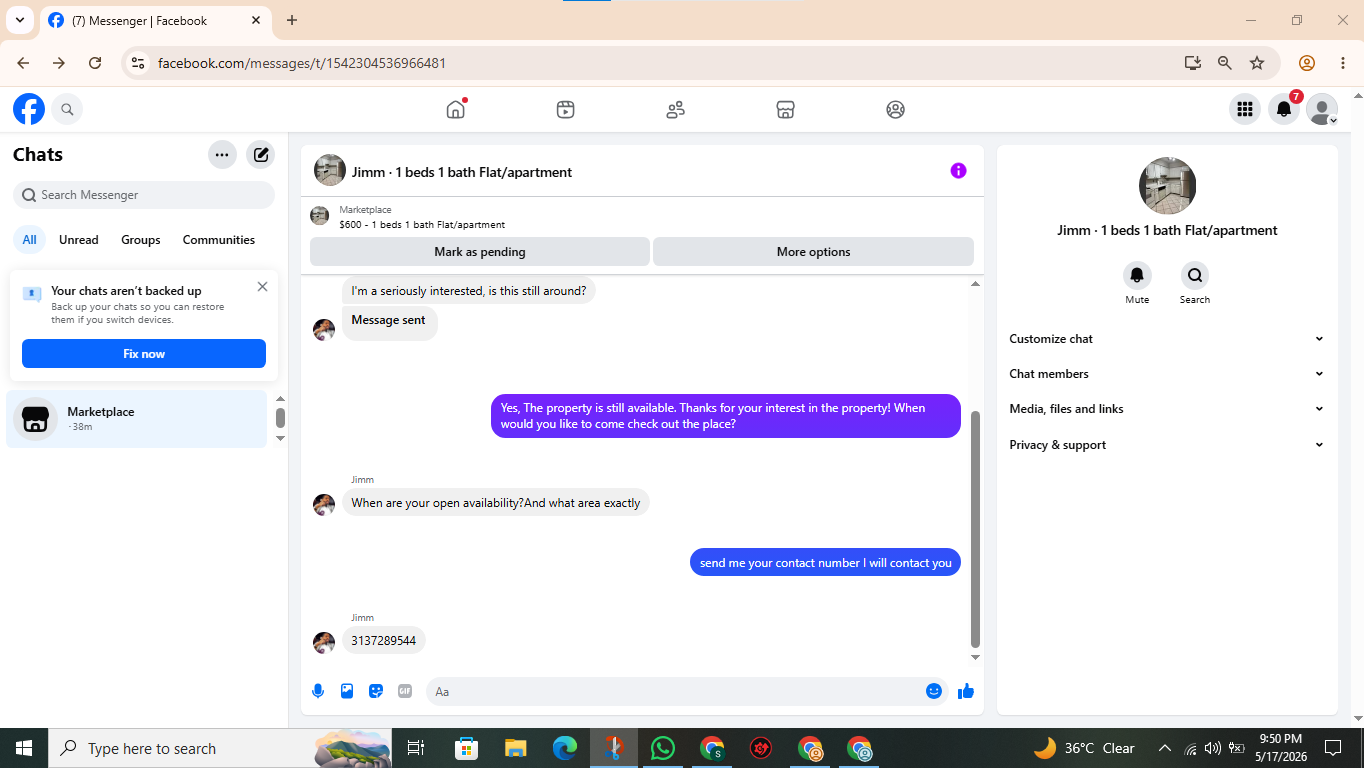Start a new message with compose icon
Image resolution: width=1364 pixels, height=768 pixels.
tap(261, 155)
